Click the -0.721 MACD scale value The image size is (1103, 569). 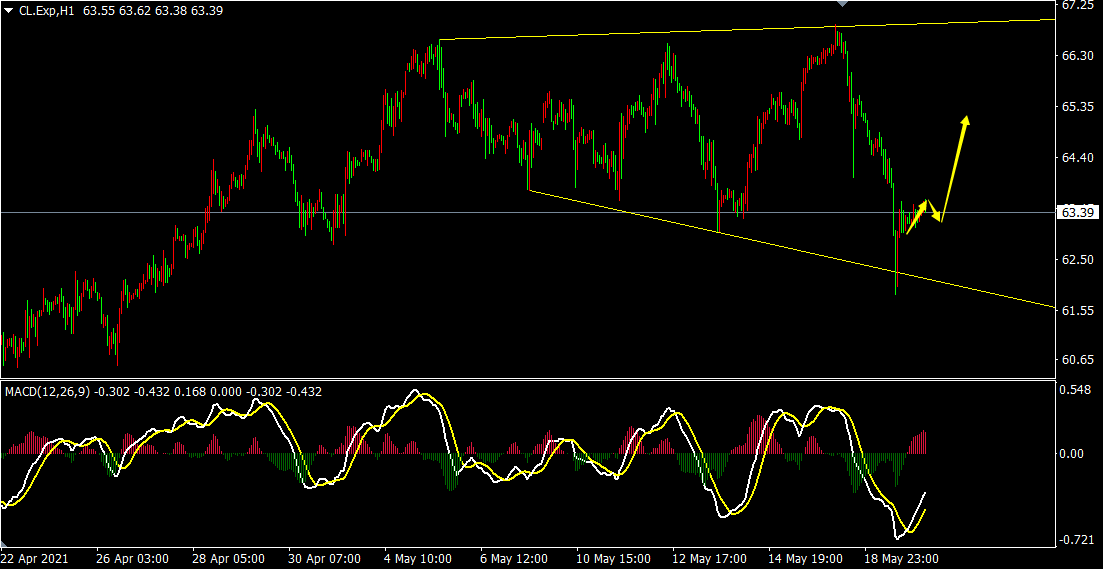(x=1076, y=539)
